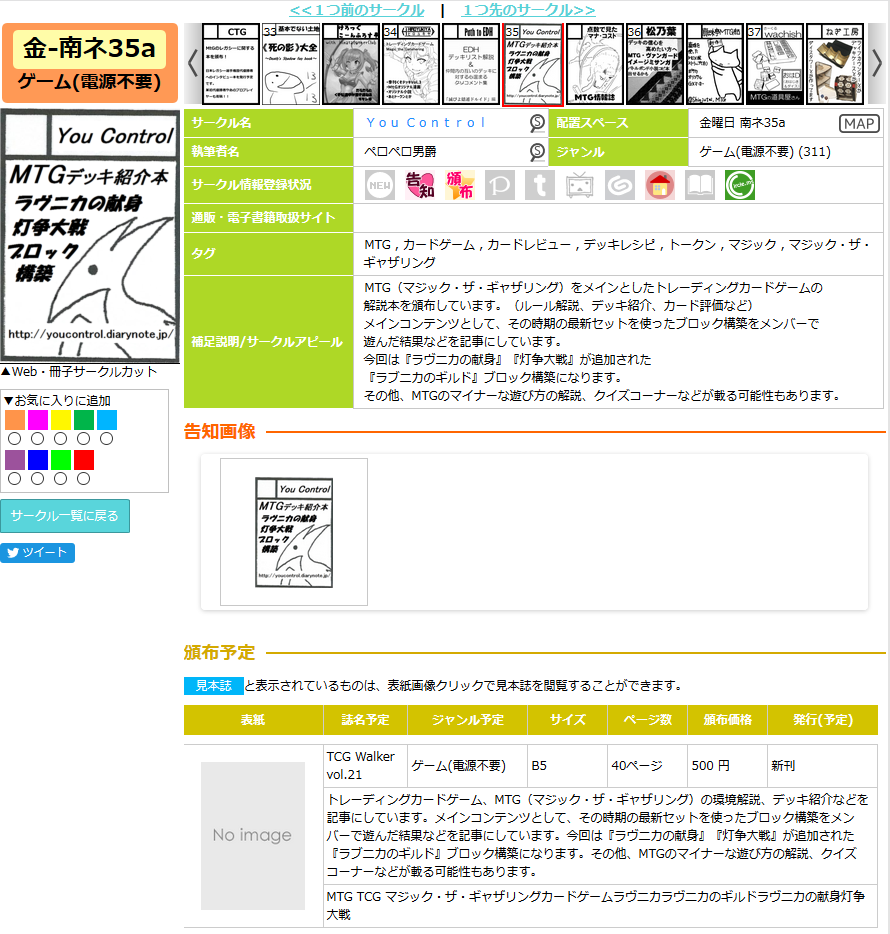
Task: Click genre value ゲーム(電源不要) (311)
Action: pyautogui.click(x=765, y=152)
